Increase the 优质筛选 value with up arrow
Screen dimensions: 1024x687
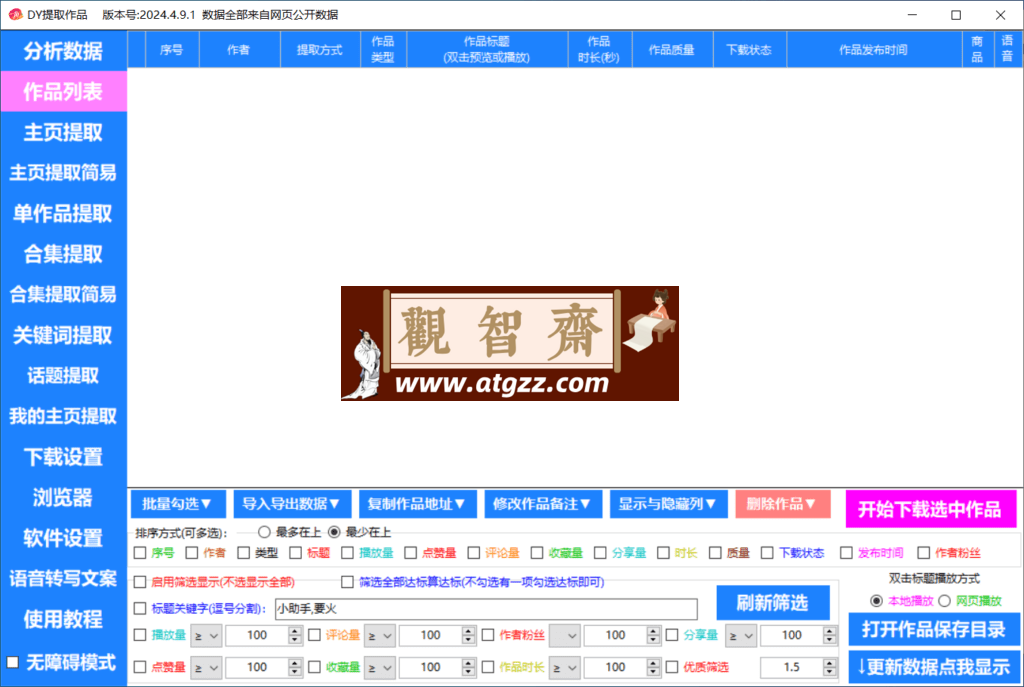click(x=829, y=663)
